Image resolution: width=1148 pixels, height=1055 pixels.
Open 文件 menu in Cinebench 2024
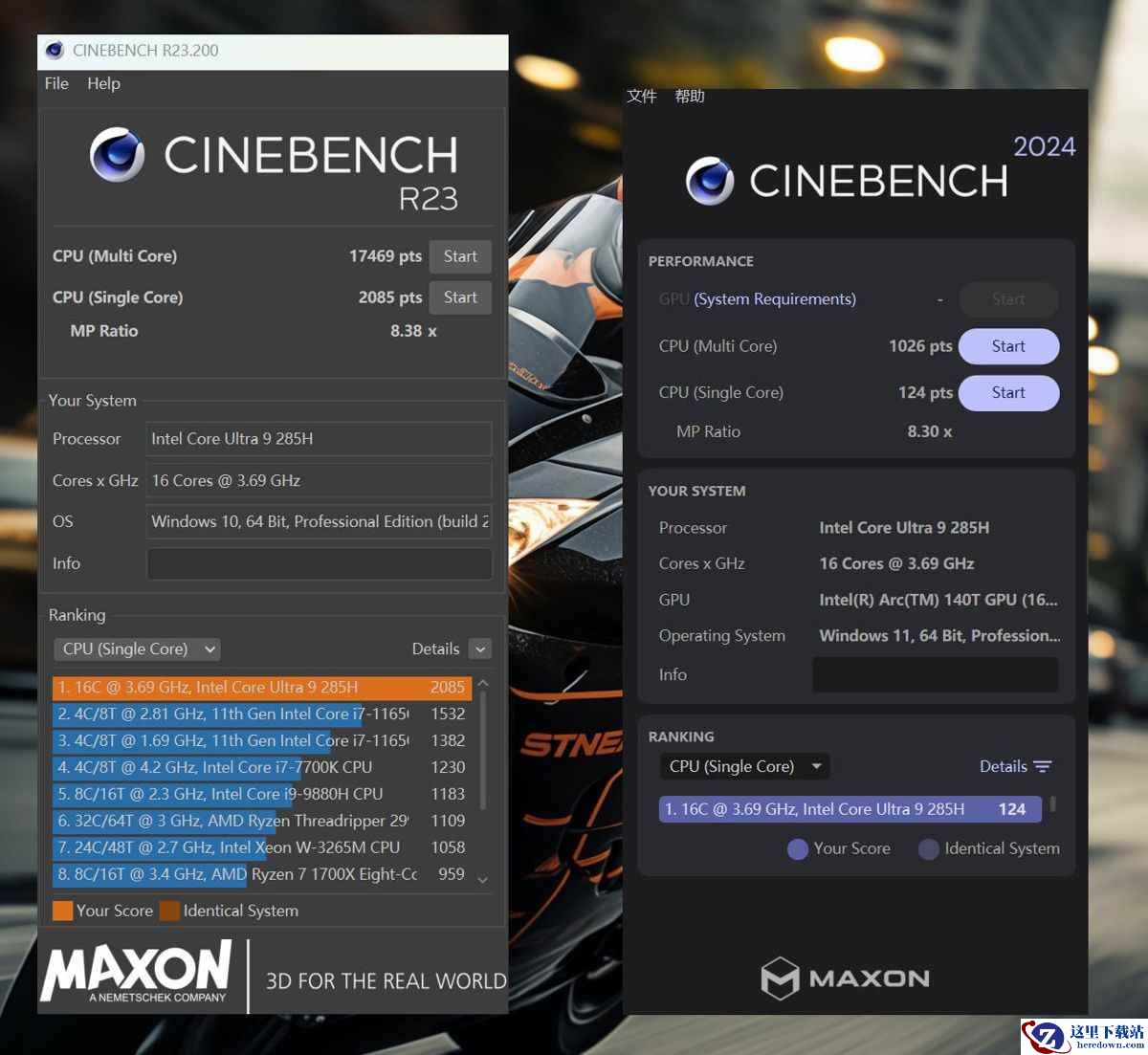pos(642,96)
